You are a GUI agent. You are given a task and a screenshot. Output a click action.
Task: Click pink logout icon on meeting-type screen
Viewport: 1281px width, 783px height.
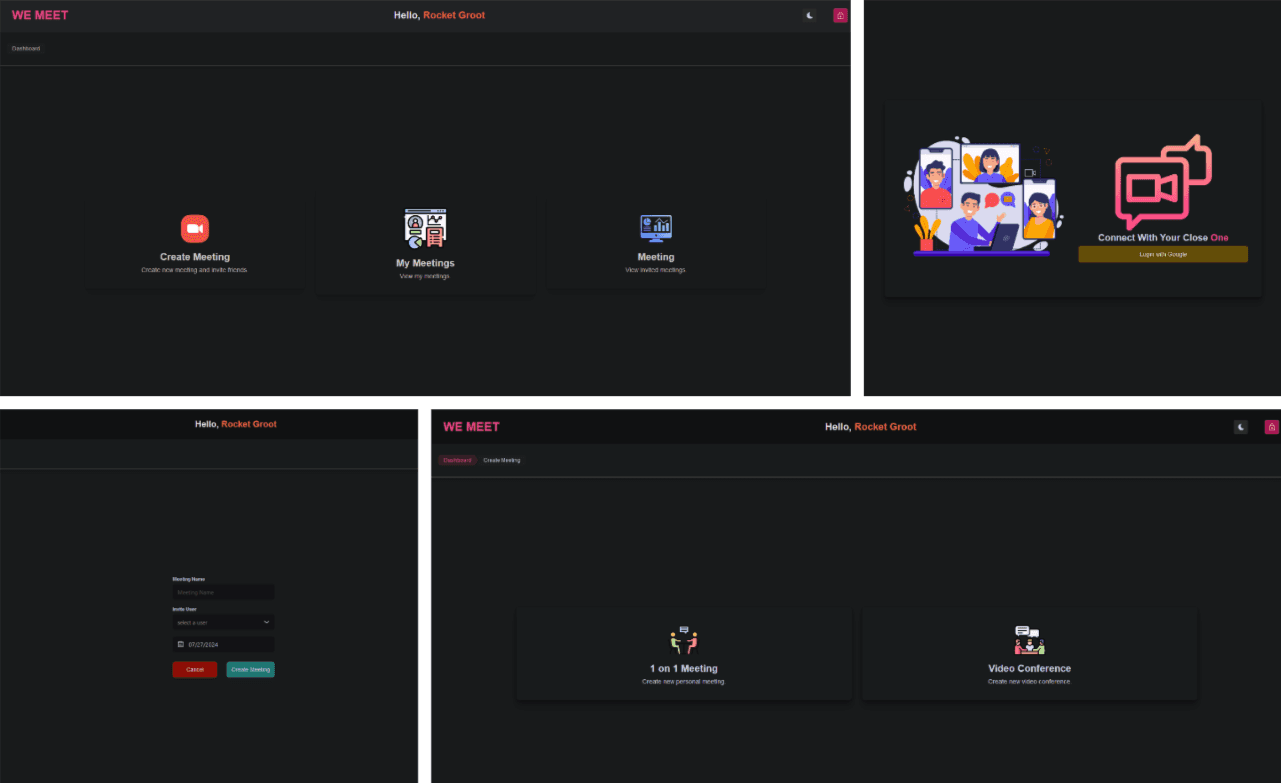point(1271,427)
